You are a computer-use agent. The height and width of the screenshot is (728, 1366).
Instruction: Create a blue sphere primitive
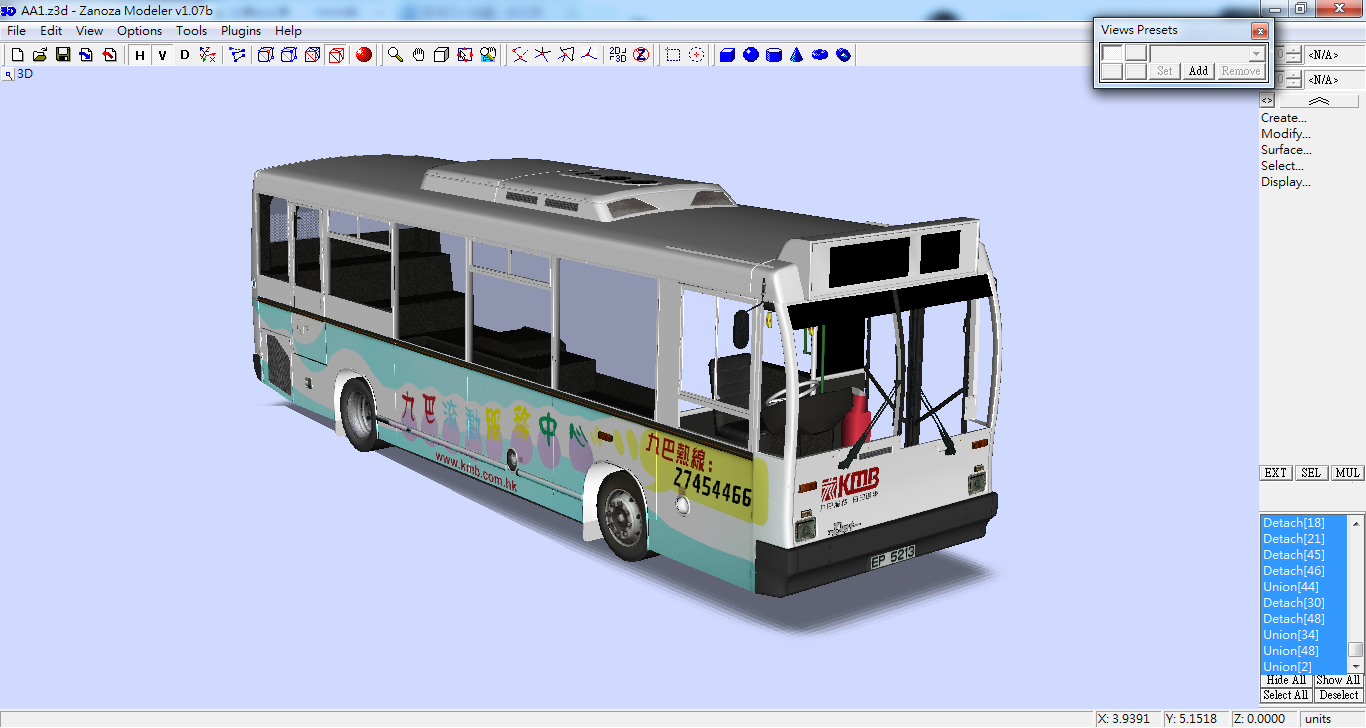751,55
